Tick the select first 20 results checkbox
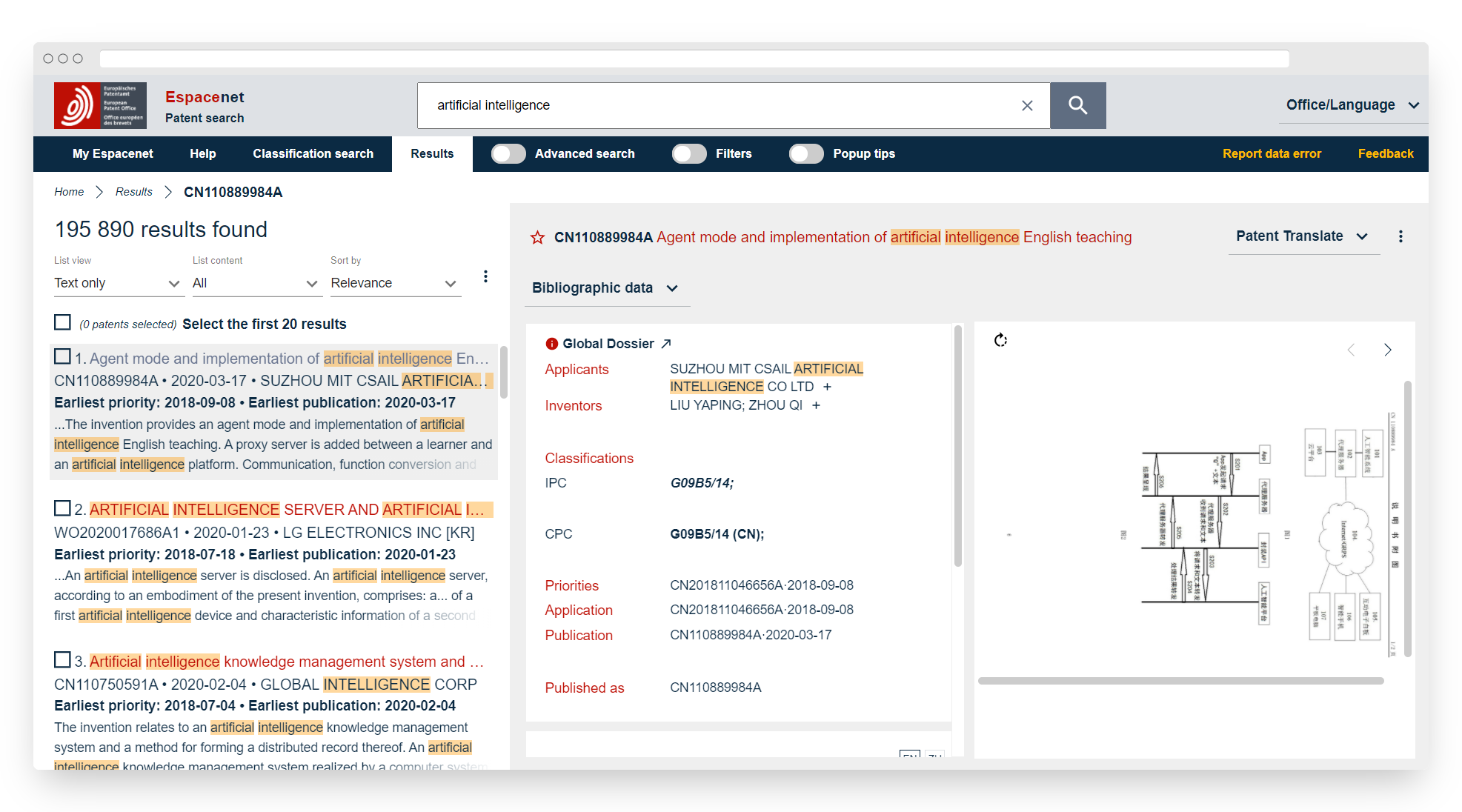The width and height of the screenshot is (1462, 812). coord(62,322)
